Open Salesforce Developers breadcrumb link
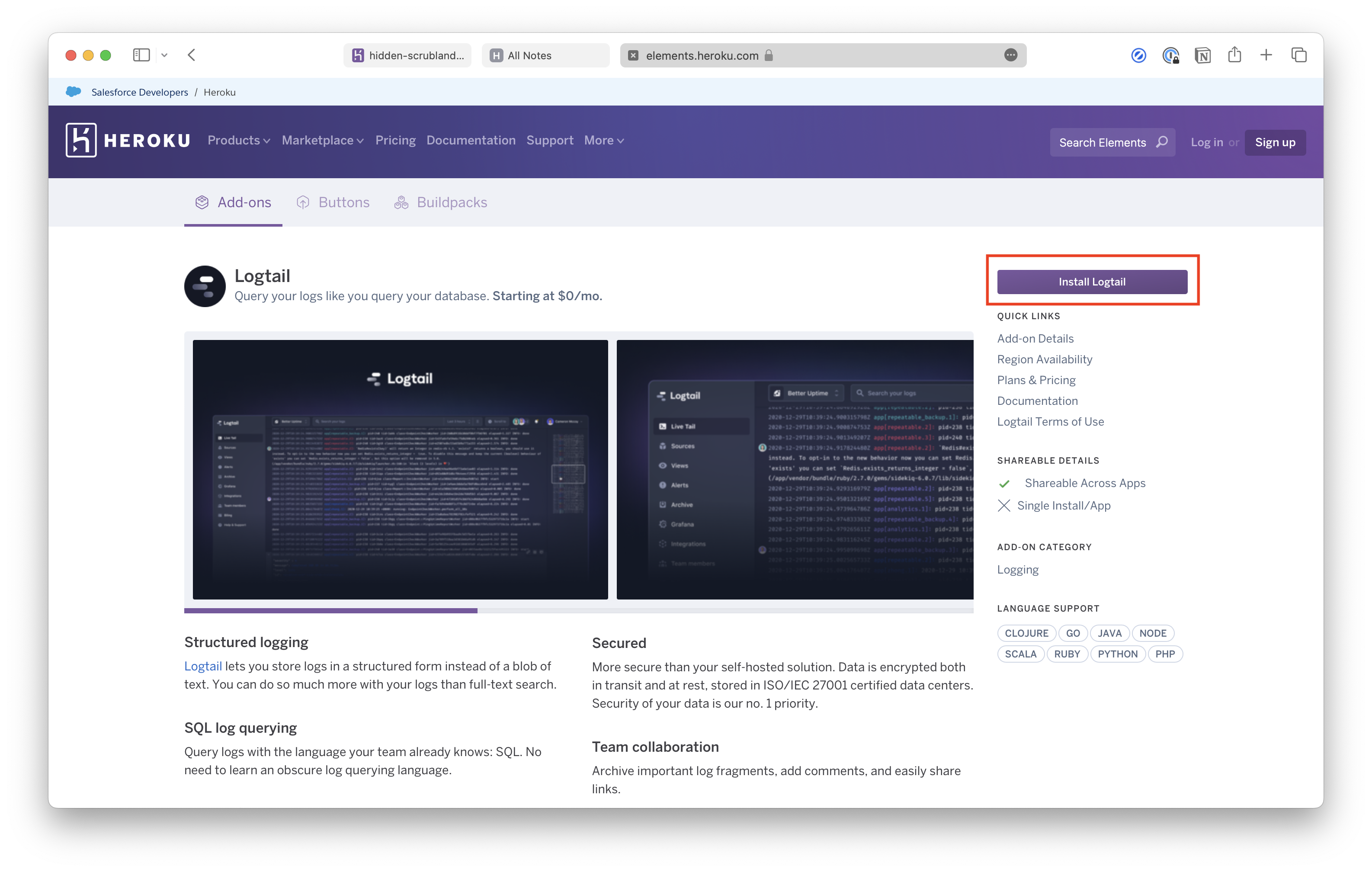This screenshot has height=872, width=1372. [140, 92]
